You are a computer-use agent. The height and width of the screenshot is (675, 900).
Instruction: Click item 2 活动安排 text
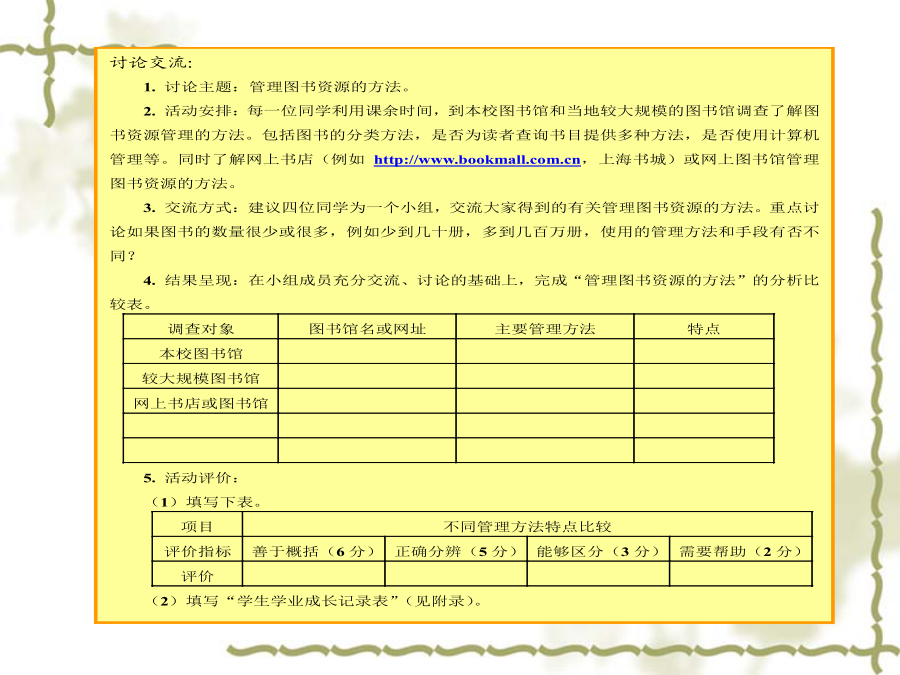464,147
